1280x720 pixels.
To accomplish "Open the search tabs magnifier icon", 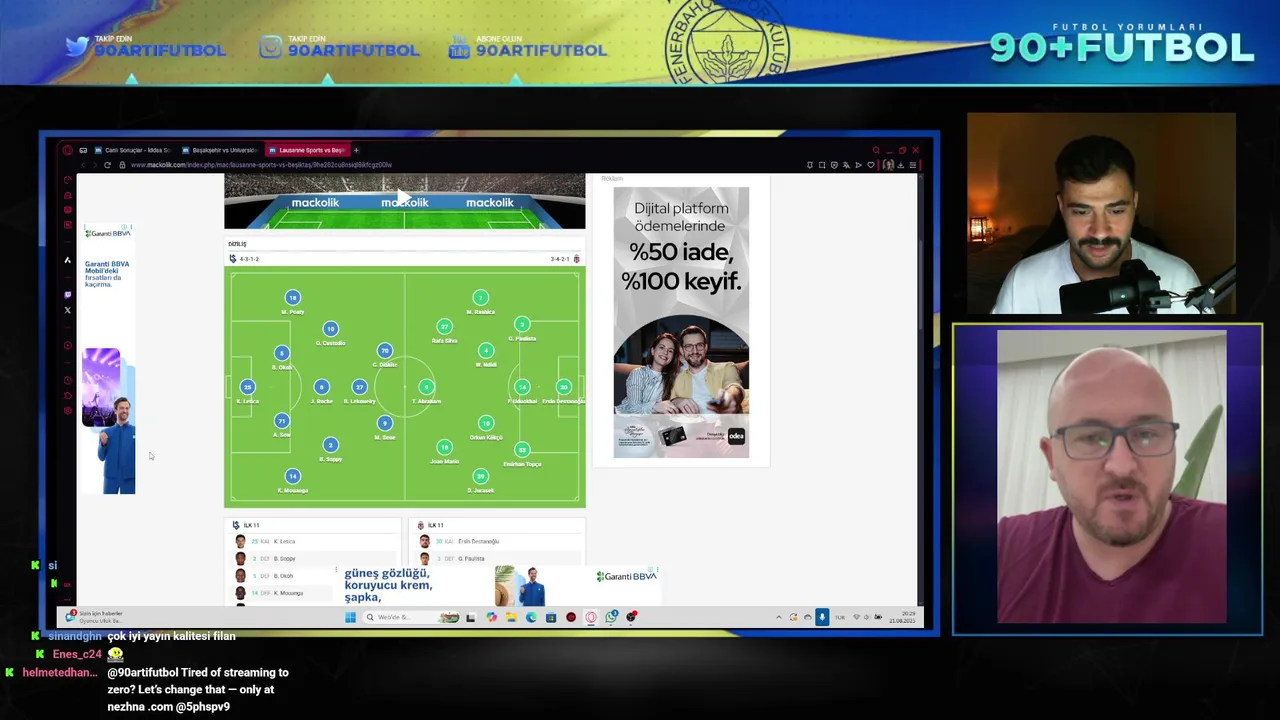I will pyautogui.click(x=876, y=150).
